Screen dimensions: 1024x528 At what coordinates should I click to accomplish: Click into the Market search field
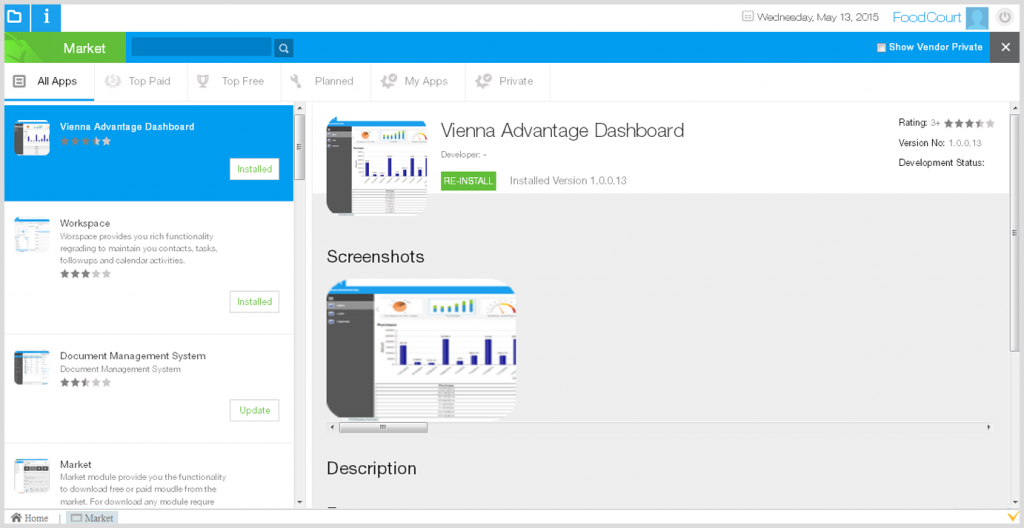click(x=202, y=47)
